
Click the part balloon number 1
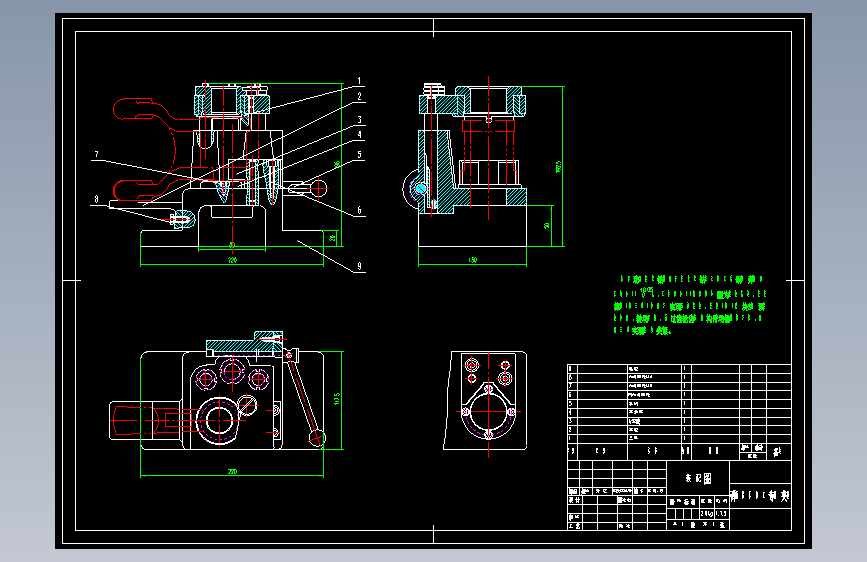click(359, 81)
